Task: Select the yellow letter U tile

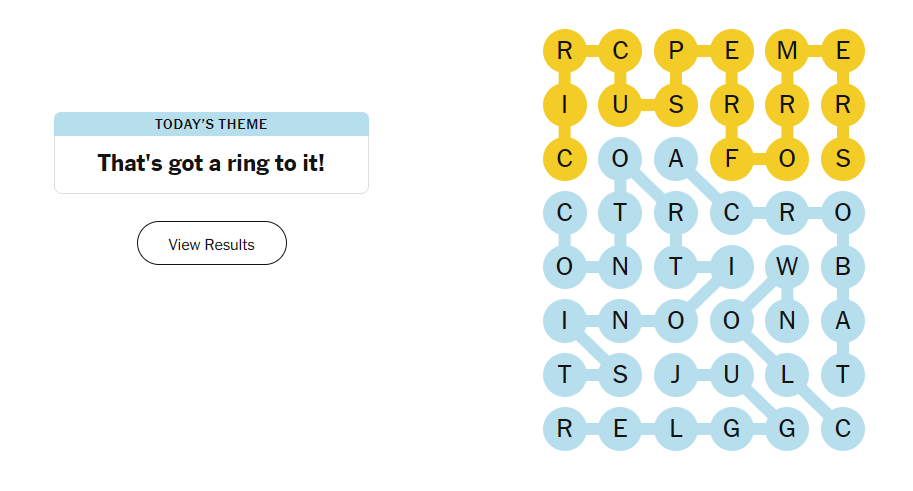Action: coord(620,105)
